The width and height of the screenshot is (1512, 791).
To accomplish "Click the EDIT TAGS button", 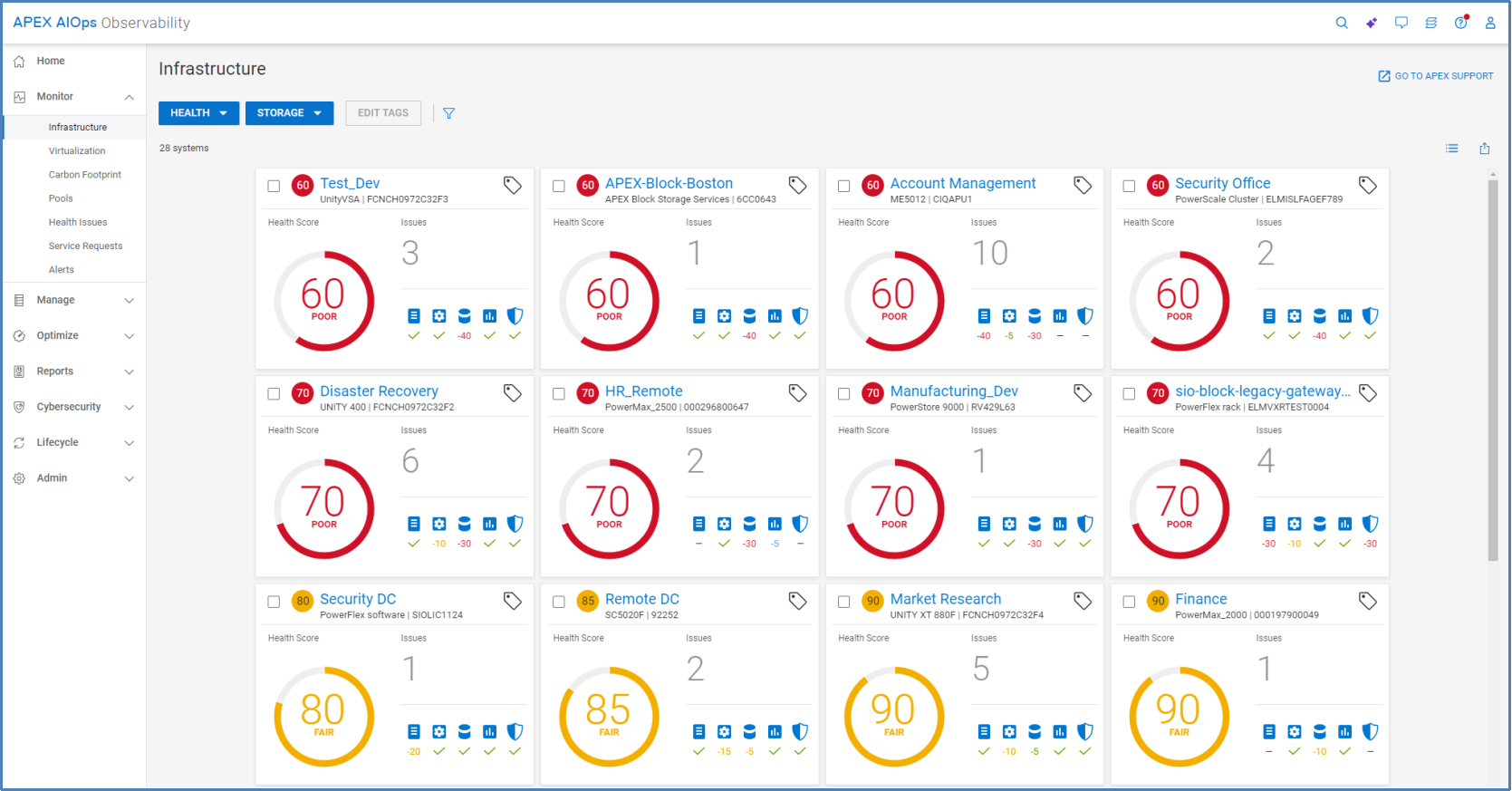I will coord(383,113).
